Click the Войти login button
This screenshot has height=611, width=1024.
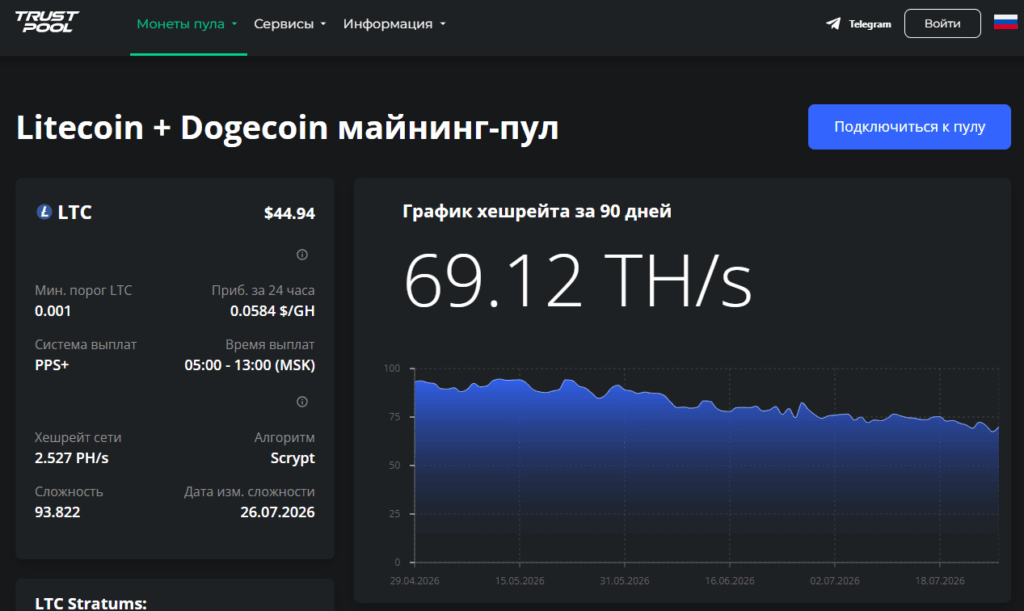tap(942, 24)
